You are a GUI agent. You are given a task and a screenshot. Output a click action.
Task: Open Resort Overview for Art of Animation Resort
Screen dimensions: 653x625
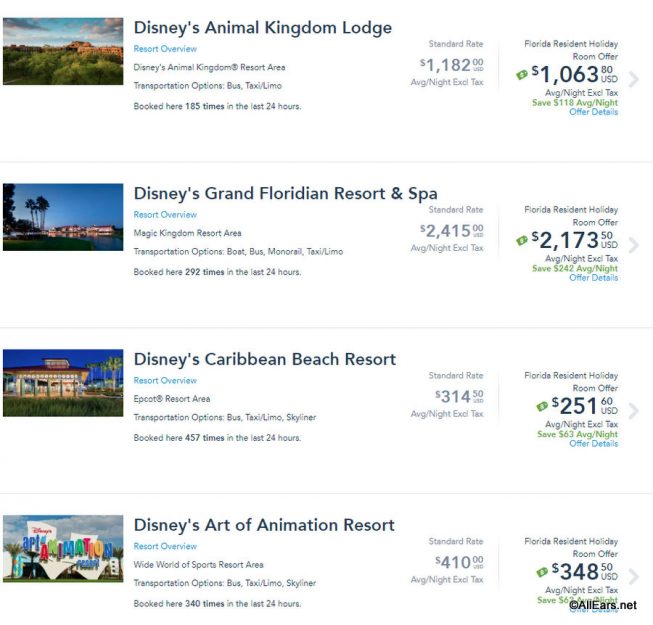point(165,546)
